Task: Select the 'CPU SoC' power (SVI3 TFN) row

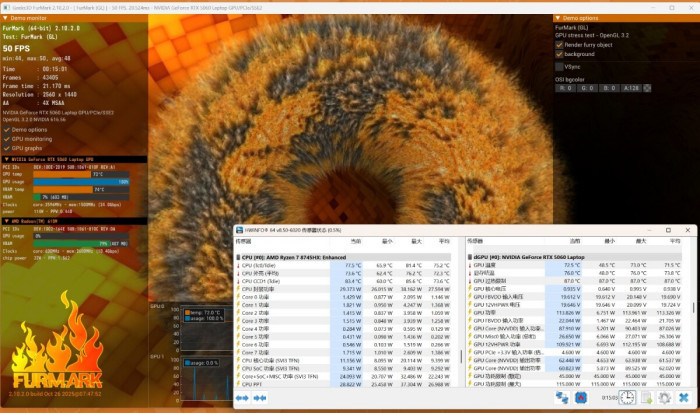Action: pyautogui.click(x=343, y=368)
